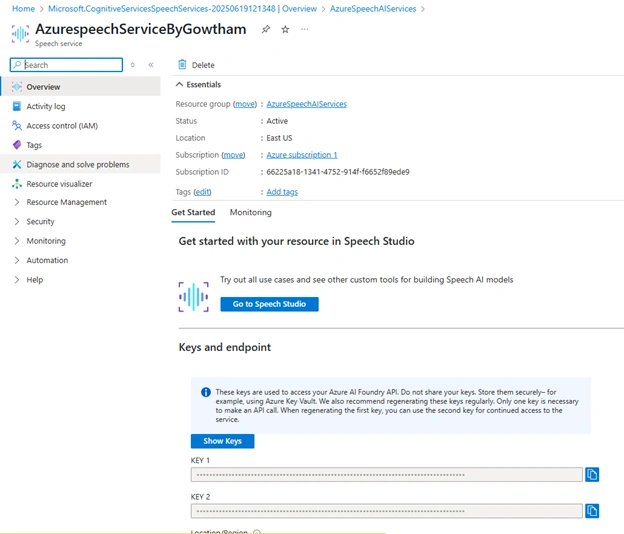Click the small diamond icon beside search box
The width and height of the screenshot is (624, 534).
pos(133,65)
